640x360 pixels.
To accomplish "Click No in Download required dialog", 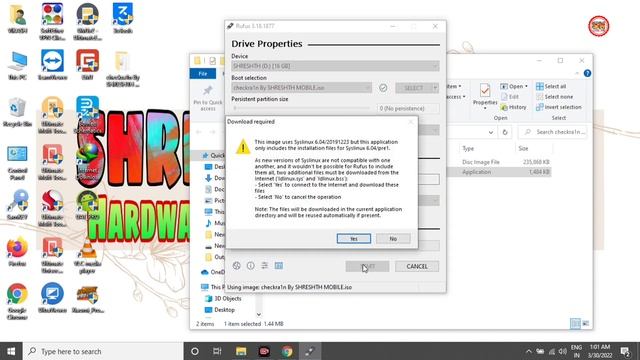I will (x=393, y=238).
